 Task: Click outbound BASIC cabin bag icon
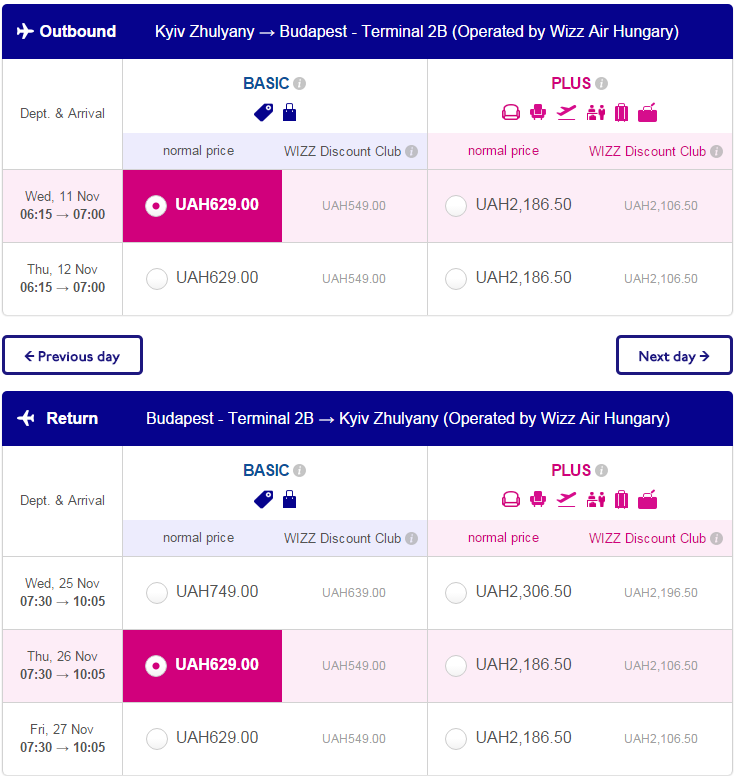290,112
